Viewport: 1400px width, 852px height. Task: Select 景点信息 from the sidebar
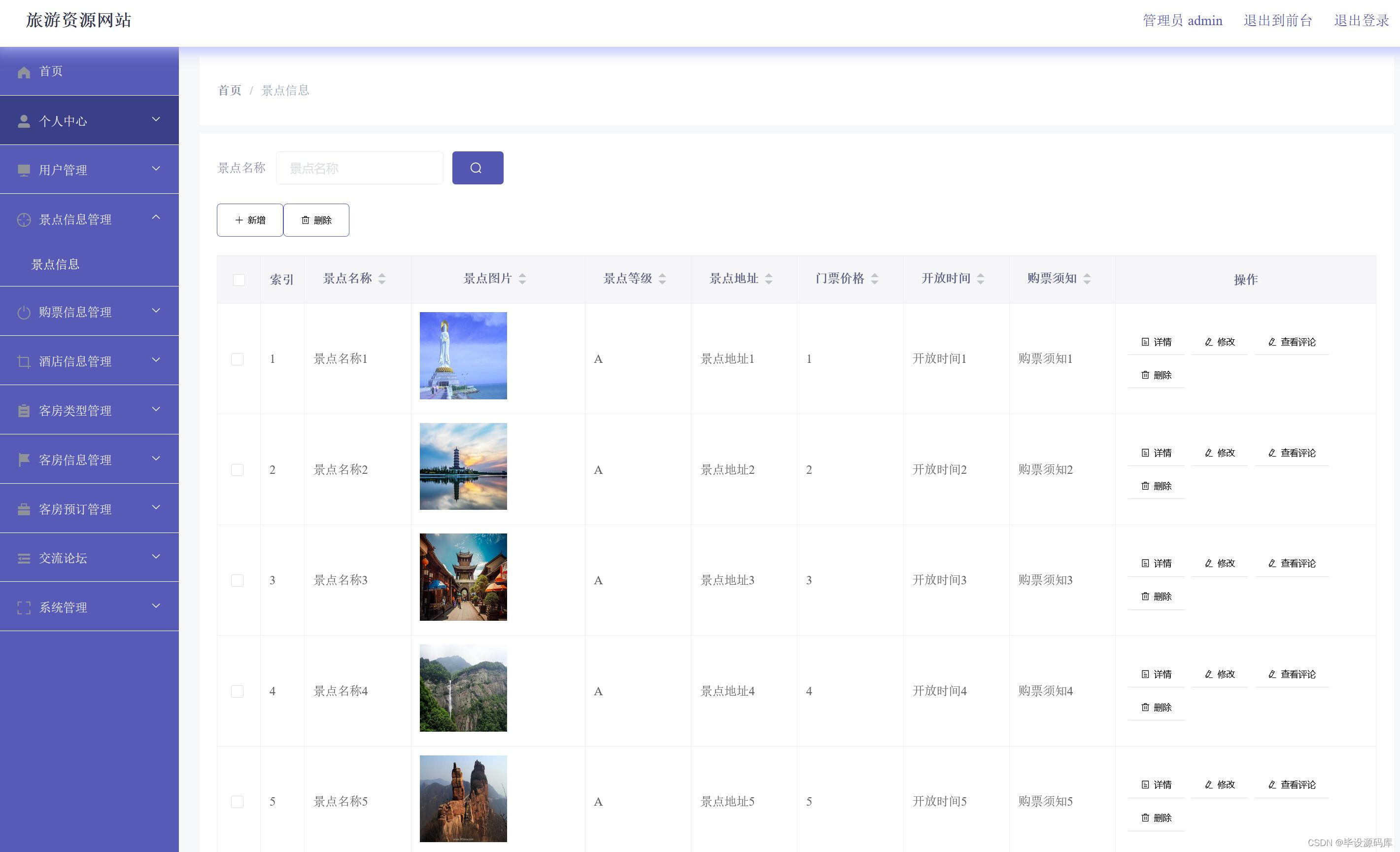click(x=55, y=264)
